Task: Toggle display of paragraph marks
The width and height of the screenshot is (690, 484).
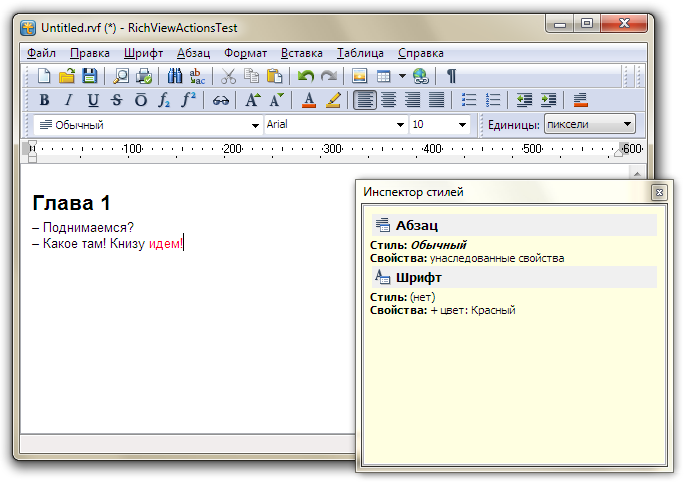Action: tap(451, 76)
